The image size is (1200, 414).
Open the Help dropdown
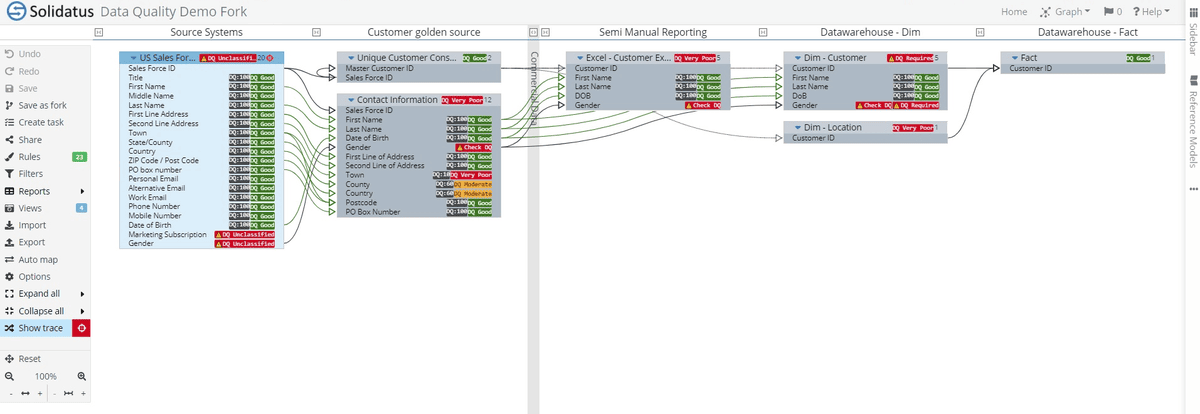tap(1150, 11)
